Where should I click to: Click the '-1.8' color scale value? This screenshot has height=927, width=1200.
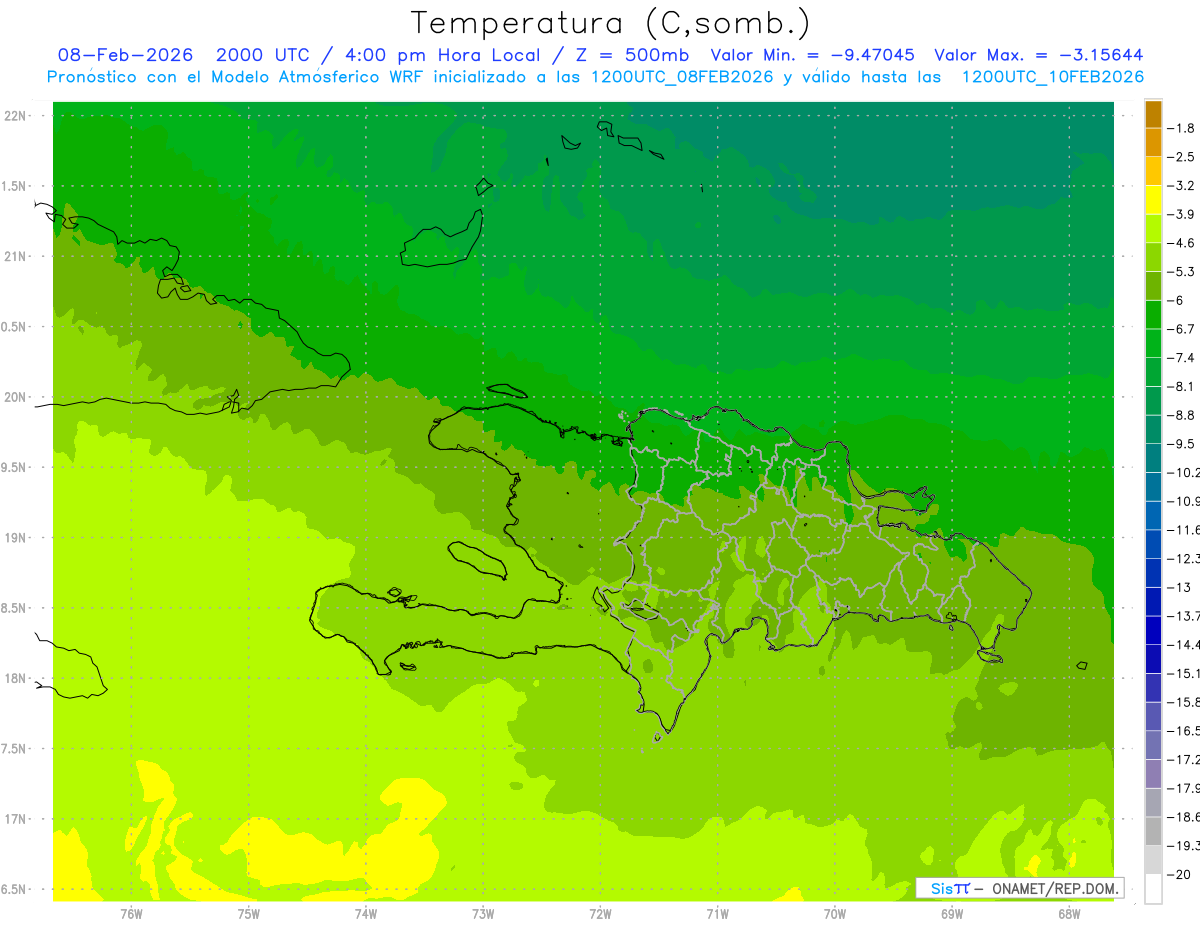click(x=1182, y=128)
